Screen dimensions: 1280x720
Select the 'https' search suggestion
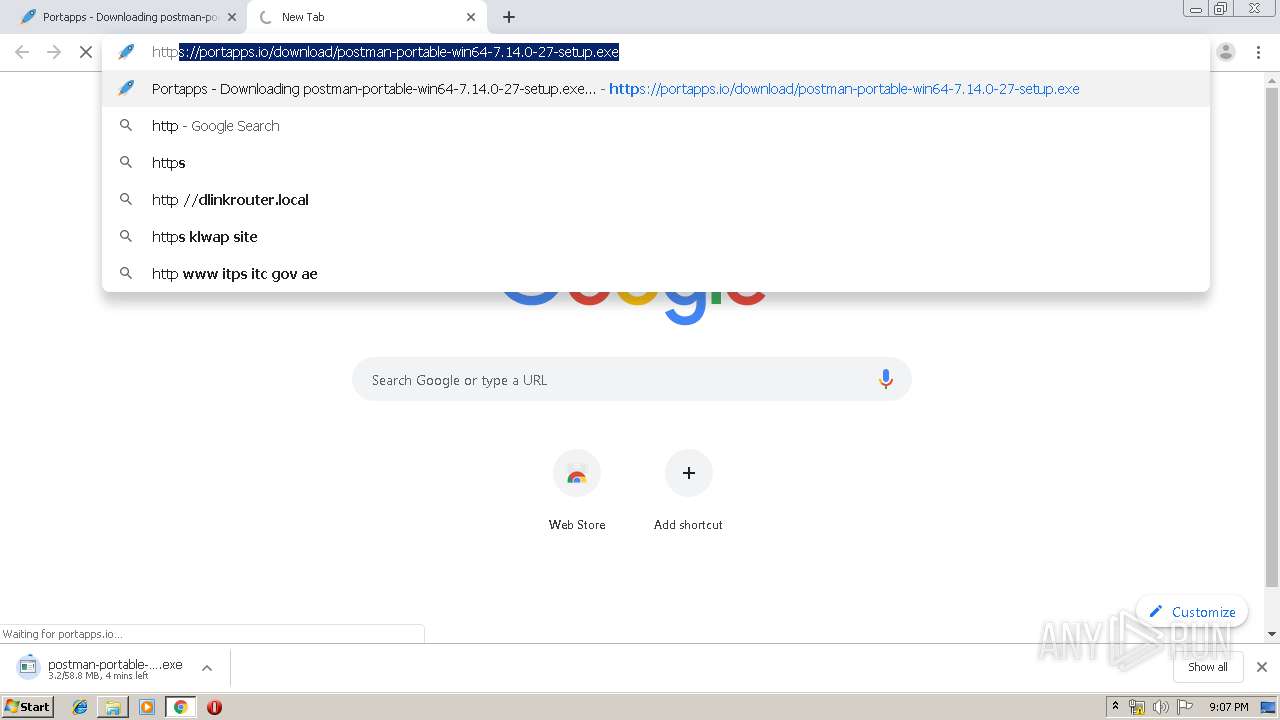point(656,163)
